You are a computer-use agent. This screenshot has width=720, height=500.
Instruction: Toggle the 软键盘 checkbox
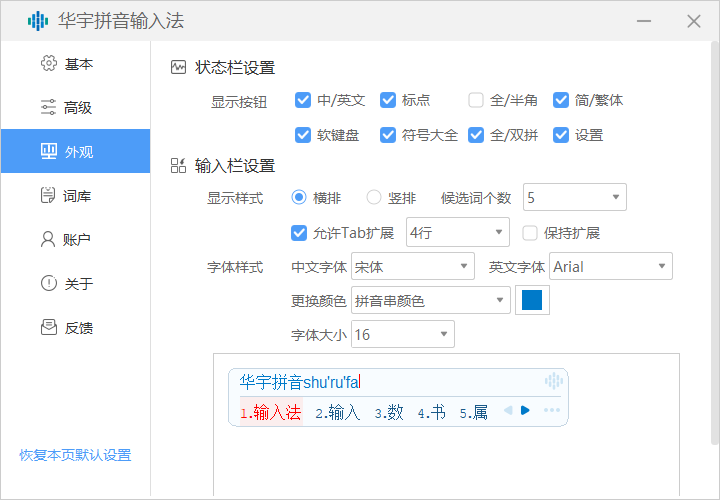303,135
